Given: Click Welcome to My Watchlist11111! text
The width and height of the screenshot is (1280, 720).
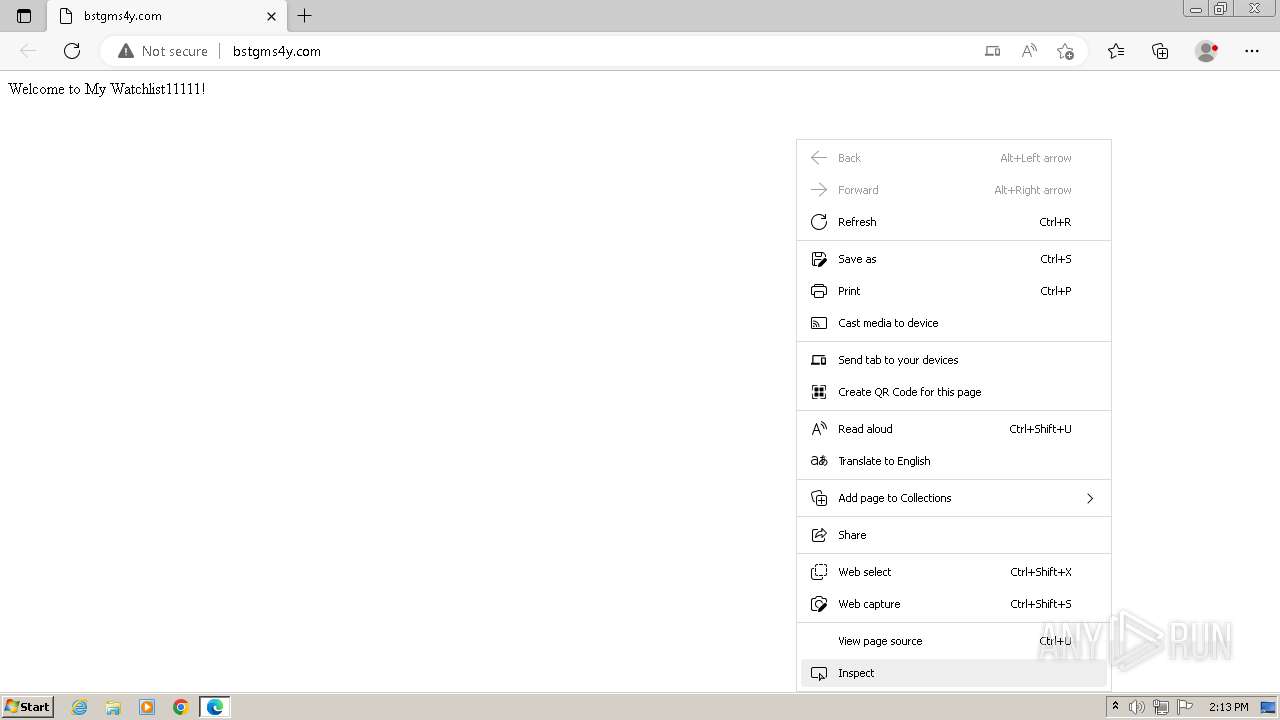Looking at the screenshot, I should [107, 89].
